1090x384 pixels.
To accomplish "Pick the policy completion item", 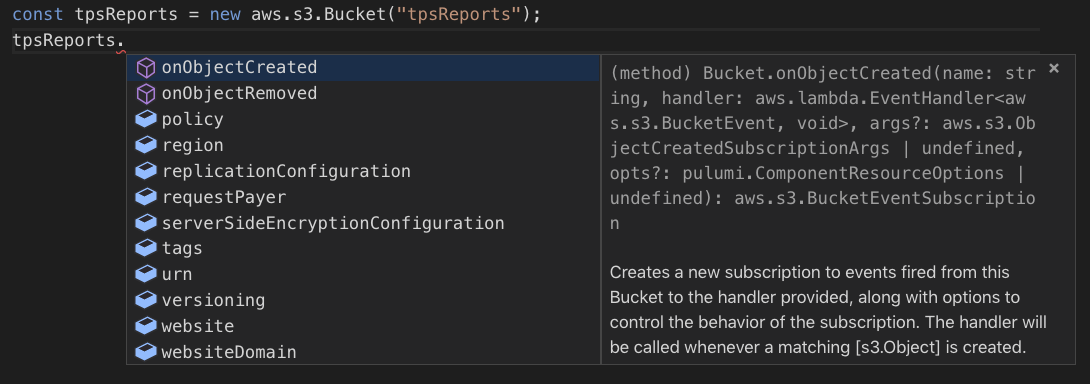I will pyautogui.click(x=363, y=119).
